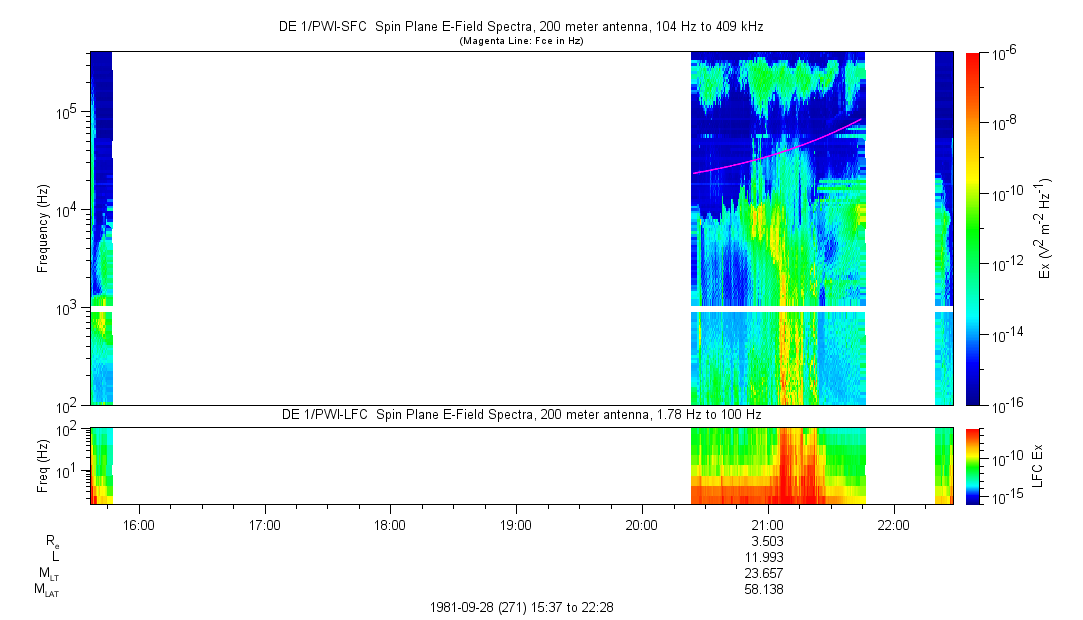Screen dimensions: 1083x620
Task: Select the L-shell value 11.993
Action: point(767,556)
